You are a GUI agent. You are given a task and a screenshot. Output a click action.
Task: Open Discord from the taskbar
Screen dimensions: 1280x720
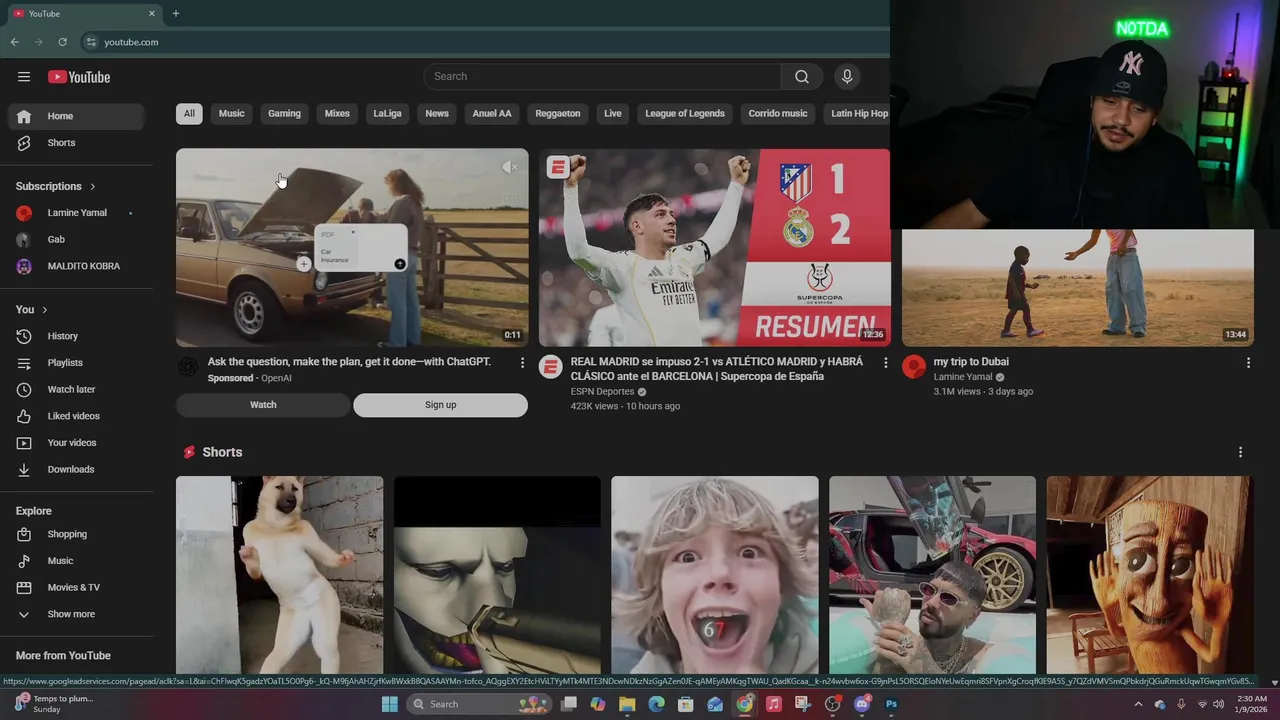(862, 704)
